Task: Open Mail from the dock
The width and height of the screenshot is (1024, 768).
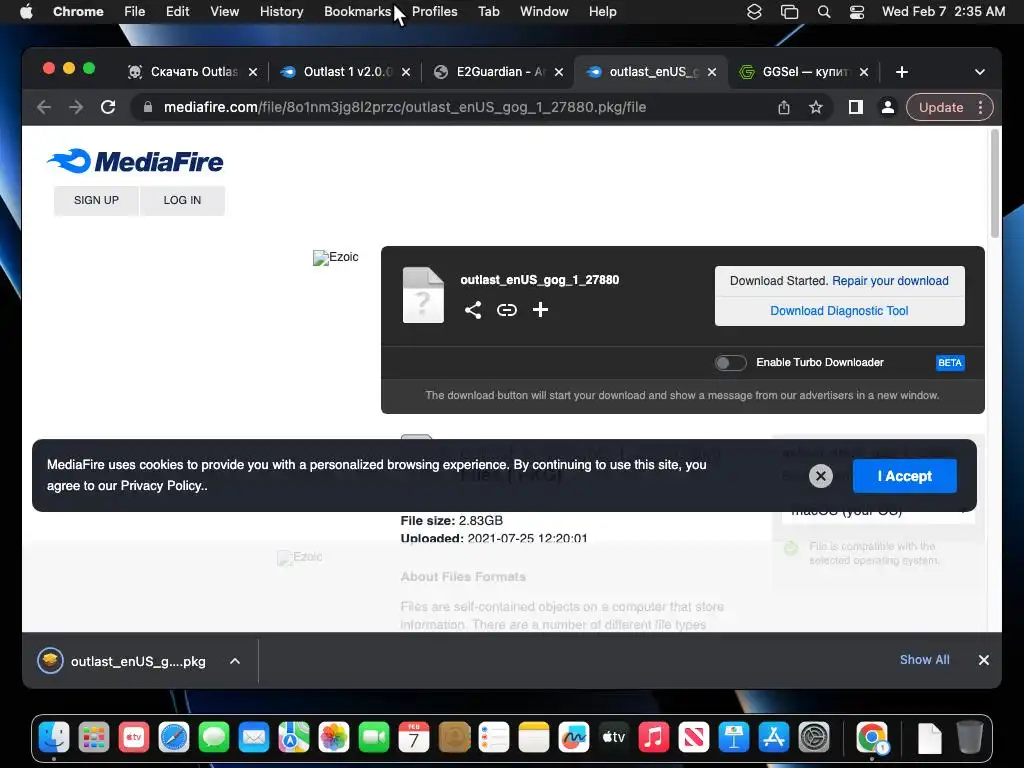Action: [254, 738]
